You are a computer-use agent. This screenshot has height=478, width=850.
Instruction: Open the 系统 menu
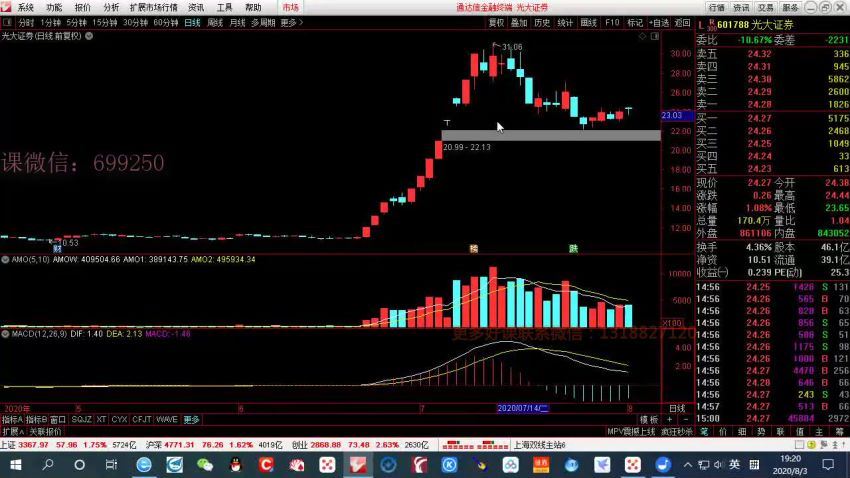[25, 8]
